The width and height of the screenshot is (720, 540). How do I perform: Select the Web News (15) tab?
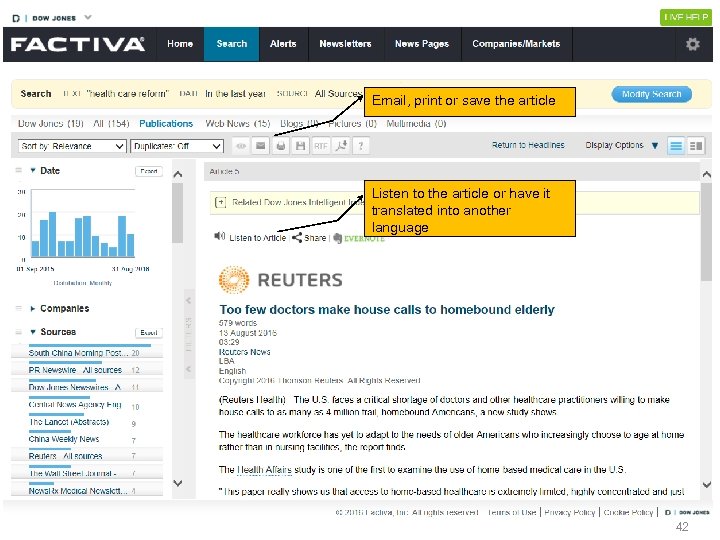pos(237,124)
